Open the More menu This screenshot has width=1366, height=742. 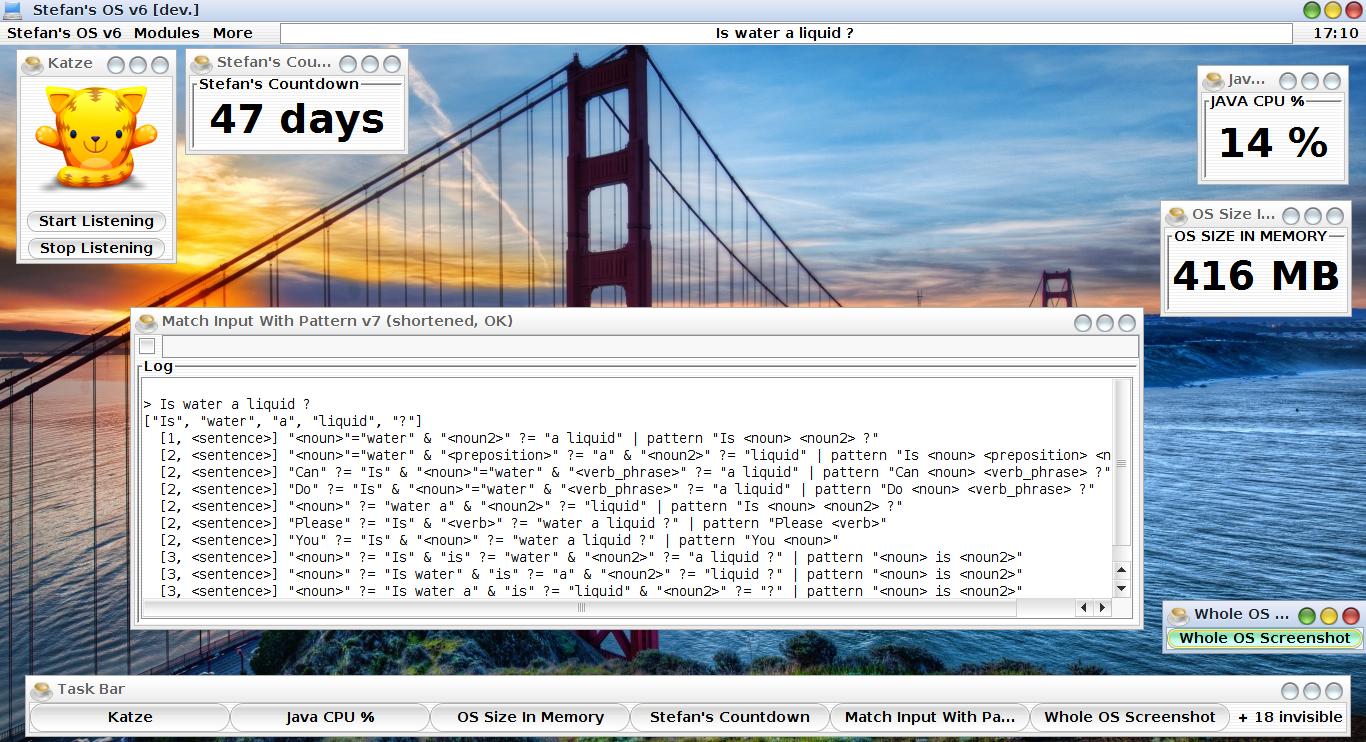(232, 33)
